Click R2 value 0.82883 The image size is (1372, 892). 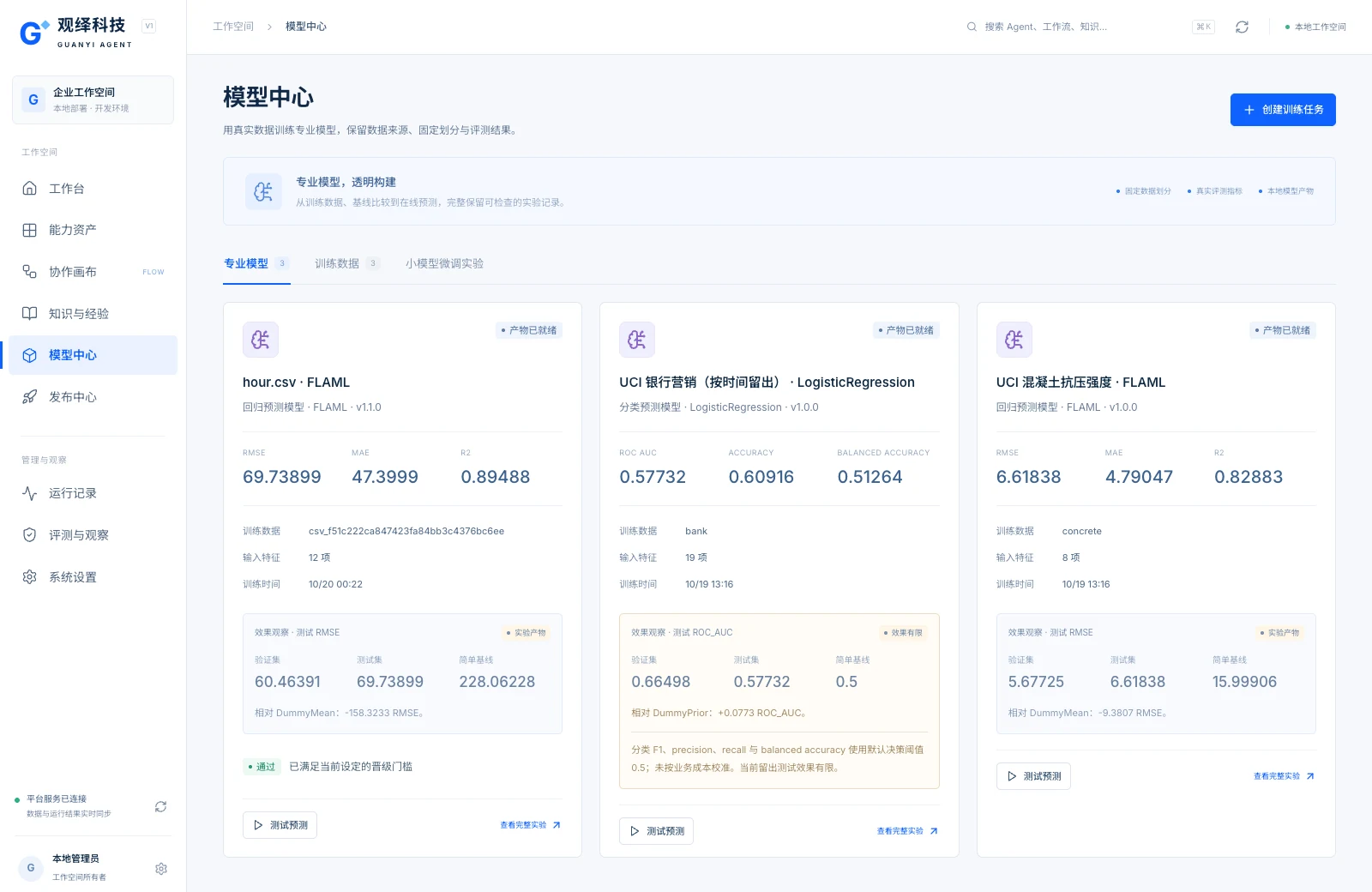click(x=1249, y=477)
